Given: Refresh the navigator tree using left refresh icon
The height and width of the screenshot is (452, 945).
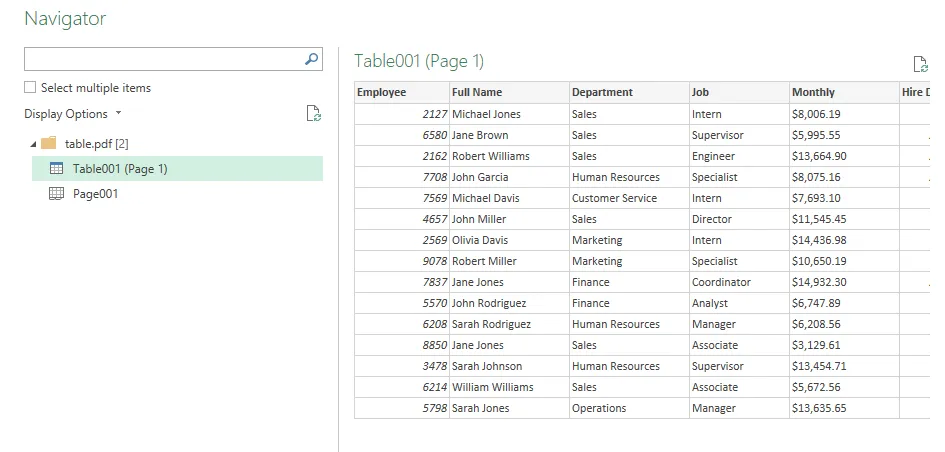Looking at the screenshot, I should coord(313,113).
